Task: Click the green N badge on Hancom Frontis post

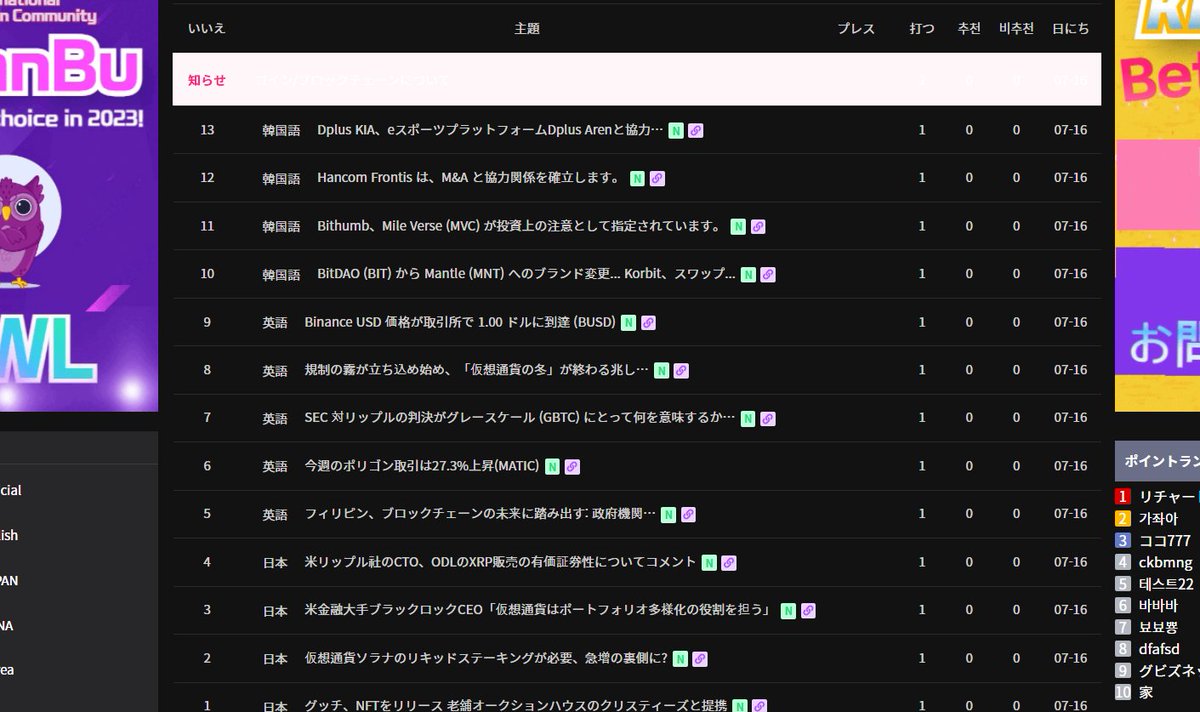Action: pyautogui.click(x=637, y=178)
